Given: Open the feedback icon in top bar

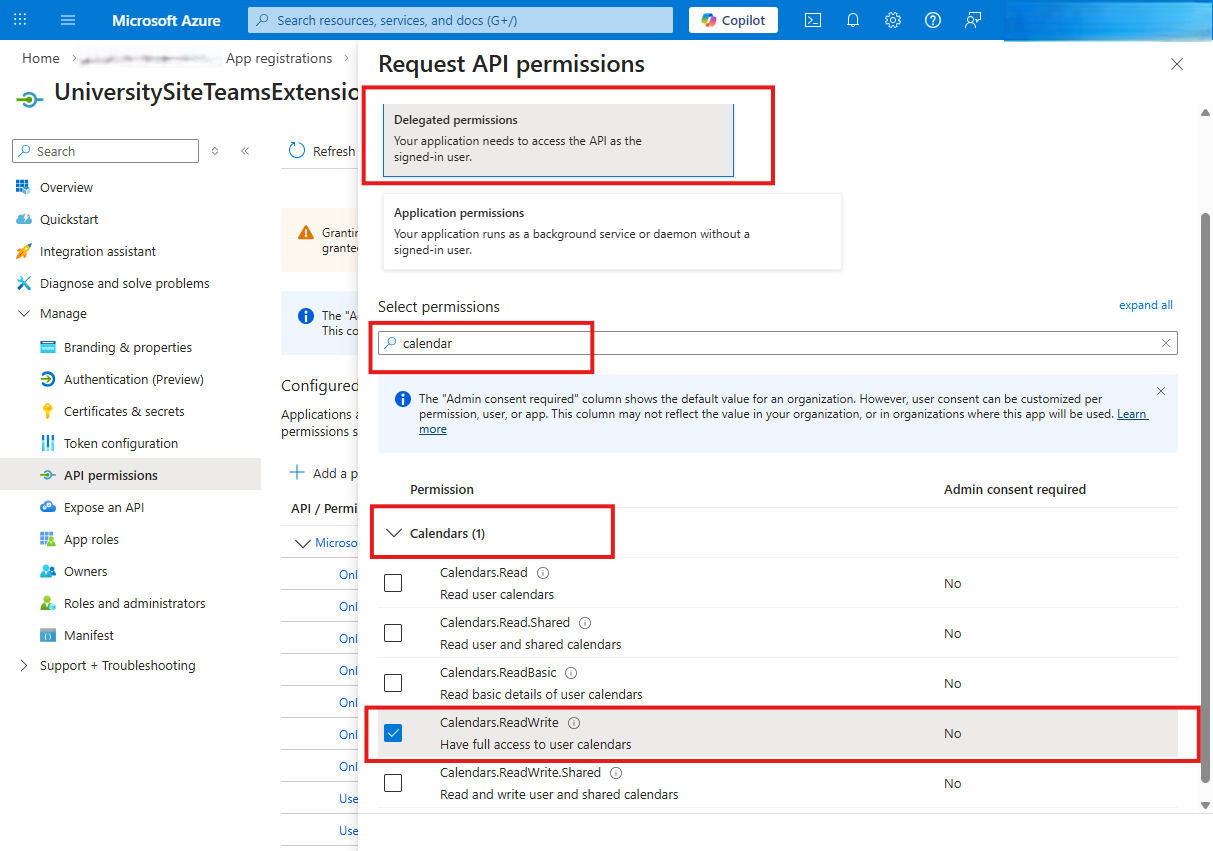Looking at the screenshot, I should pyautogui.click(x=973, y=20).
